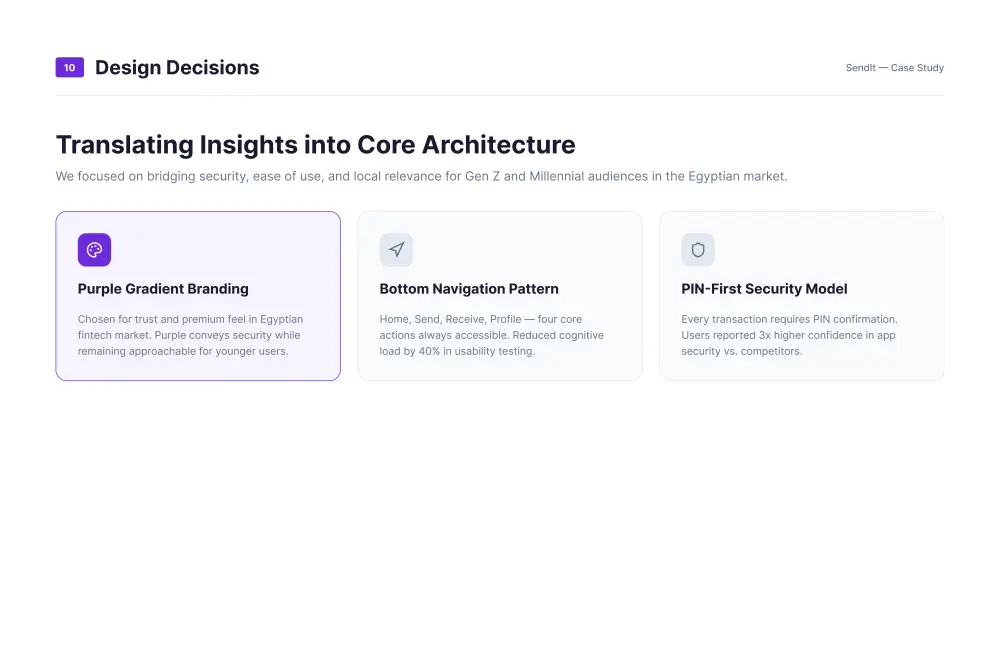Click the shield security icon
Viewport: 1000px width, 656px height.
[x=698, y=250]
